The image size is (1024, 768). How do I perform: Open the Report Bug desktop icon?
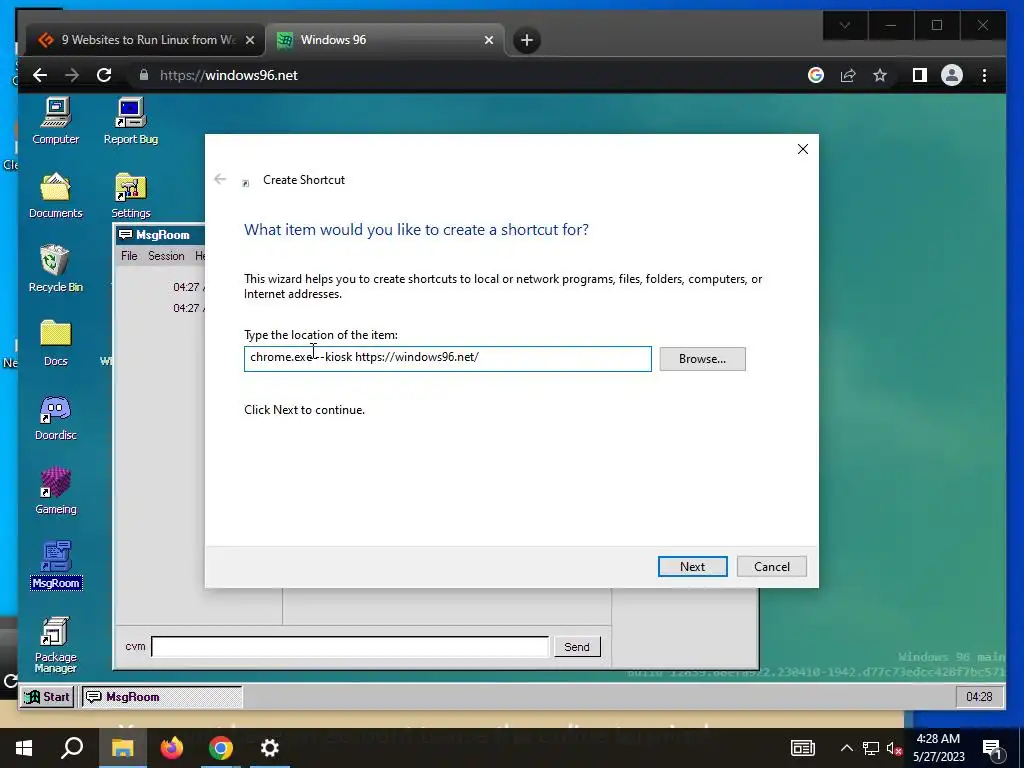(x=131, y=121)
